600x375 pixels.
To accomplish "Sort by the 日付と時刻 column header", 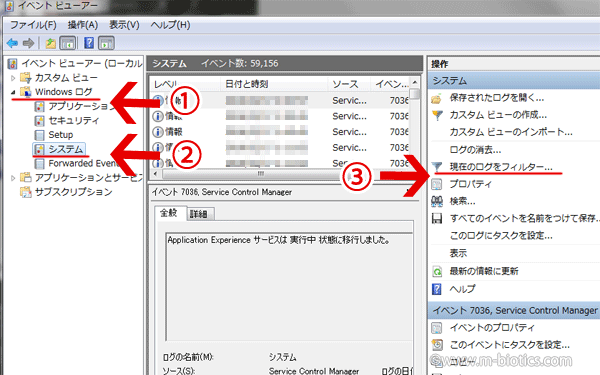I will click(274, 84).
